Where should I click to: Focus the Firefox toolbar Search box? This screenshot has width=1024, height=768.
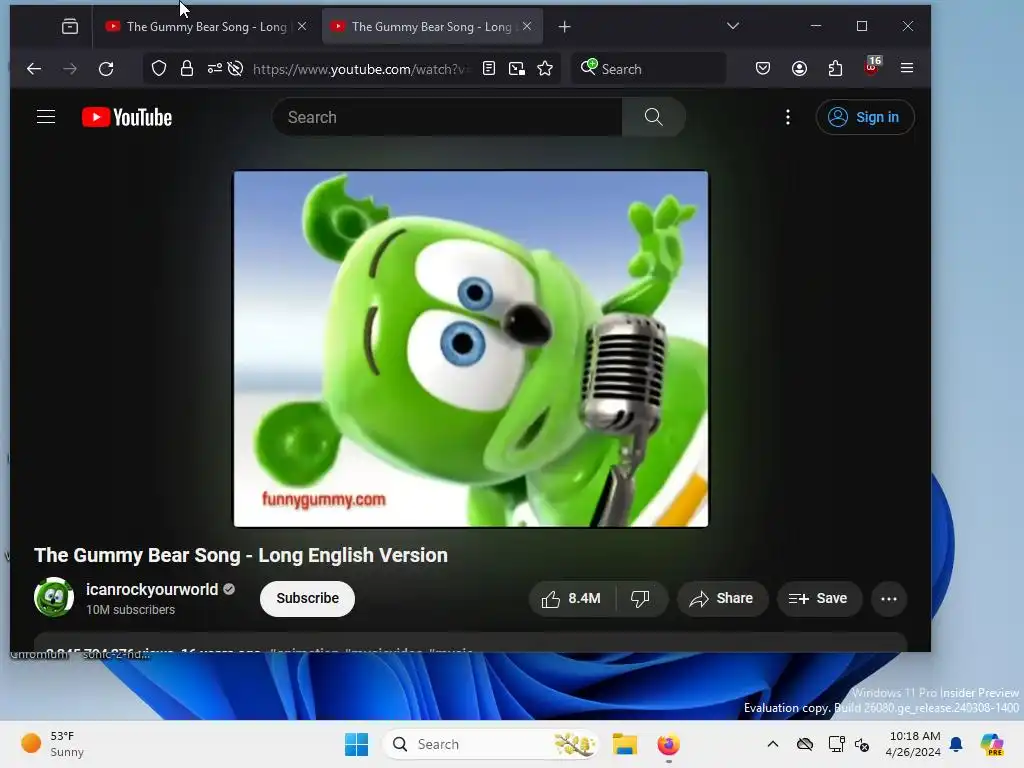click(x=648, y=69)
